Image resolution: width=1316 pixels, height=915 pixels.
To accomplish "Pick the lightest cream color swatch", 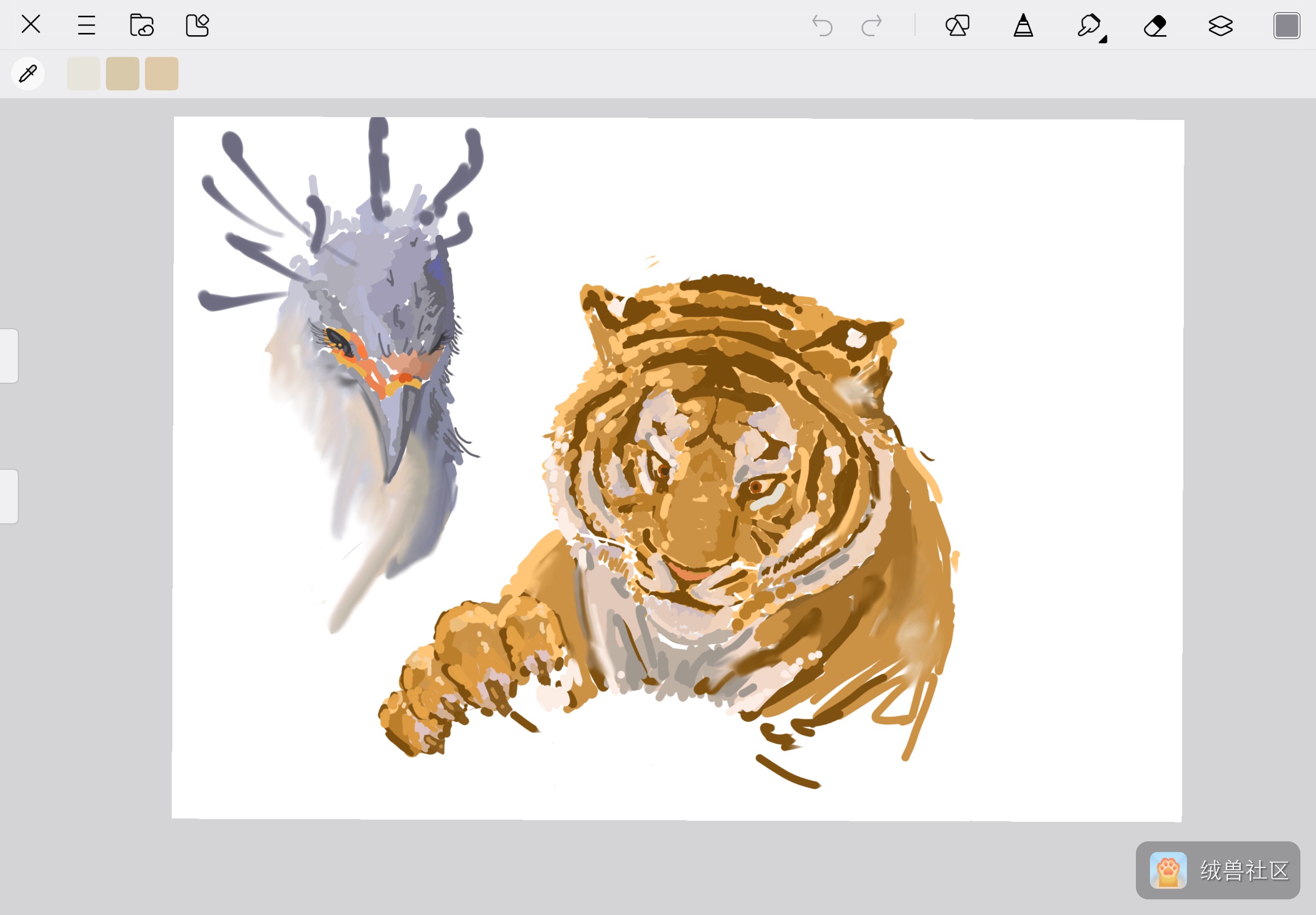I will click(x=83, y=74).
